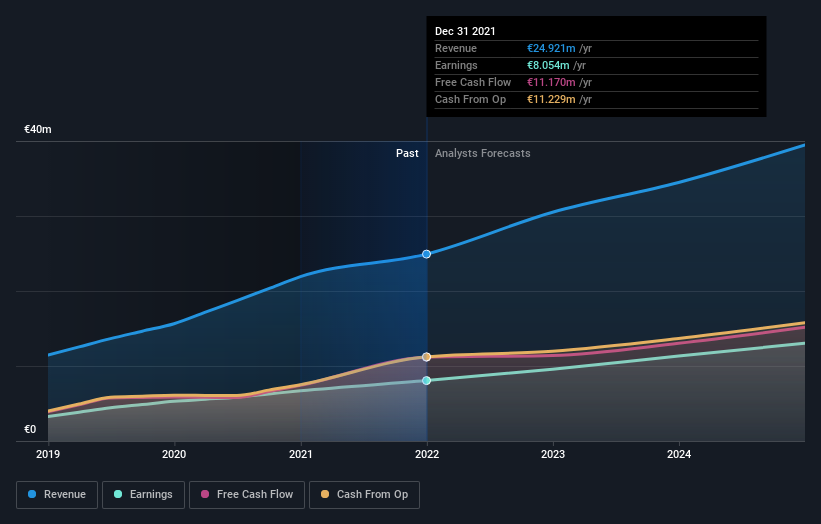Screen dimensions: 821x524
Task: Click the Earnings row label in tooltip
Action: [456, 65]
